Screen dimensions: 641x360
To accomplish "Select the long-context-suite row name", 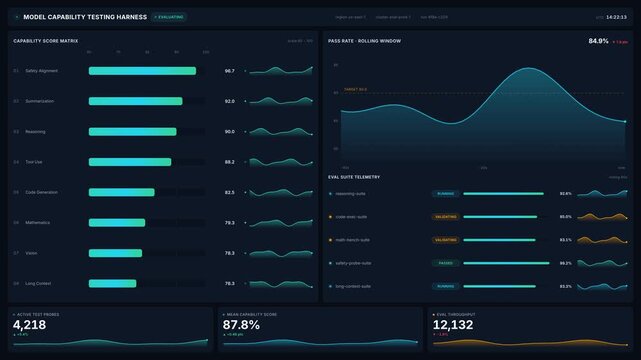I will pyautogui.click(x=353, y=286).
